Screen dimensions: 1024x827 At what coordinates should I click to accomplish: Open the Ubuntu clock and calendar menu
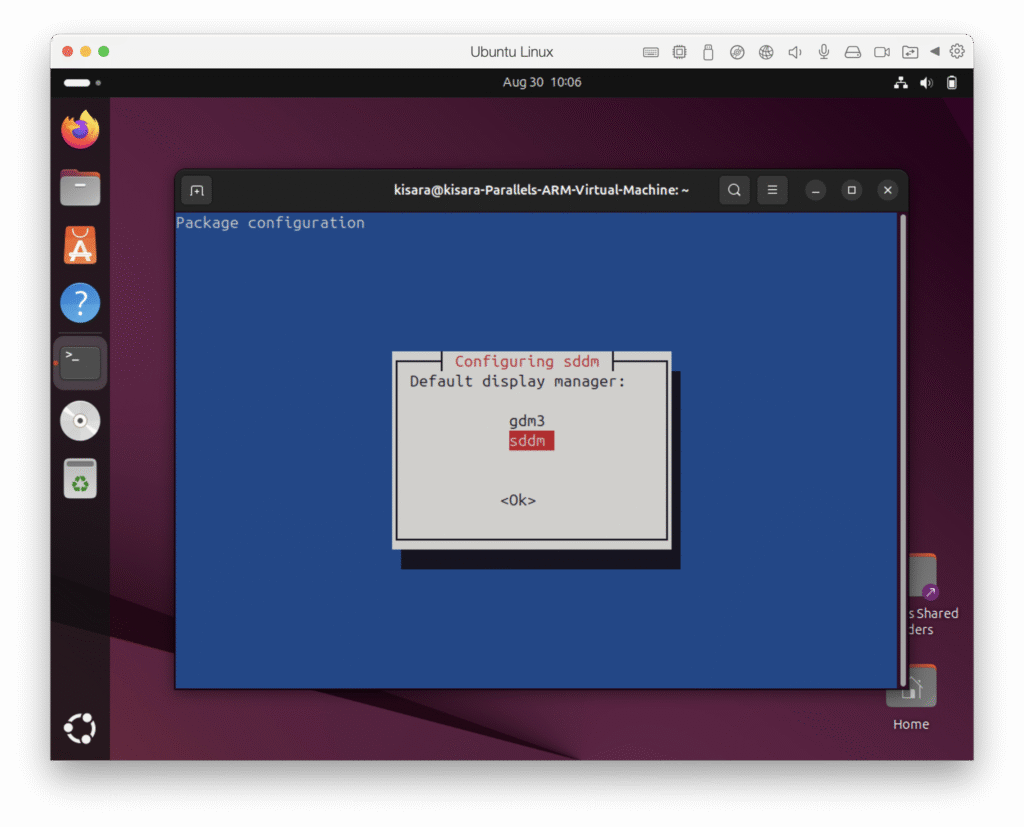[x=541, y=82]
